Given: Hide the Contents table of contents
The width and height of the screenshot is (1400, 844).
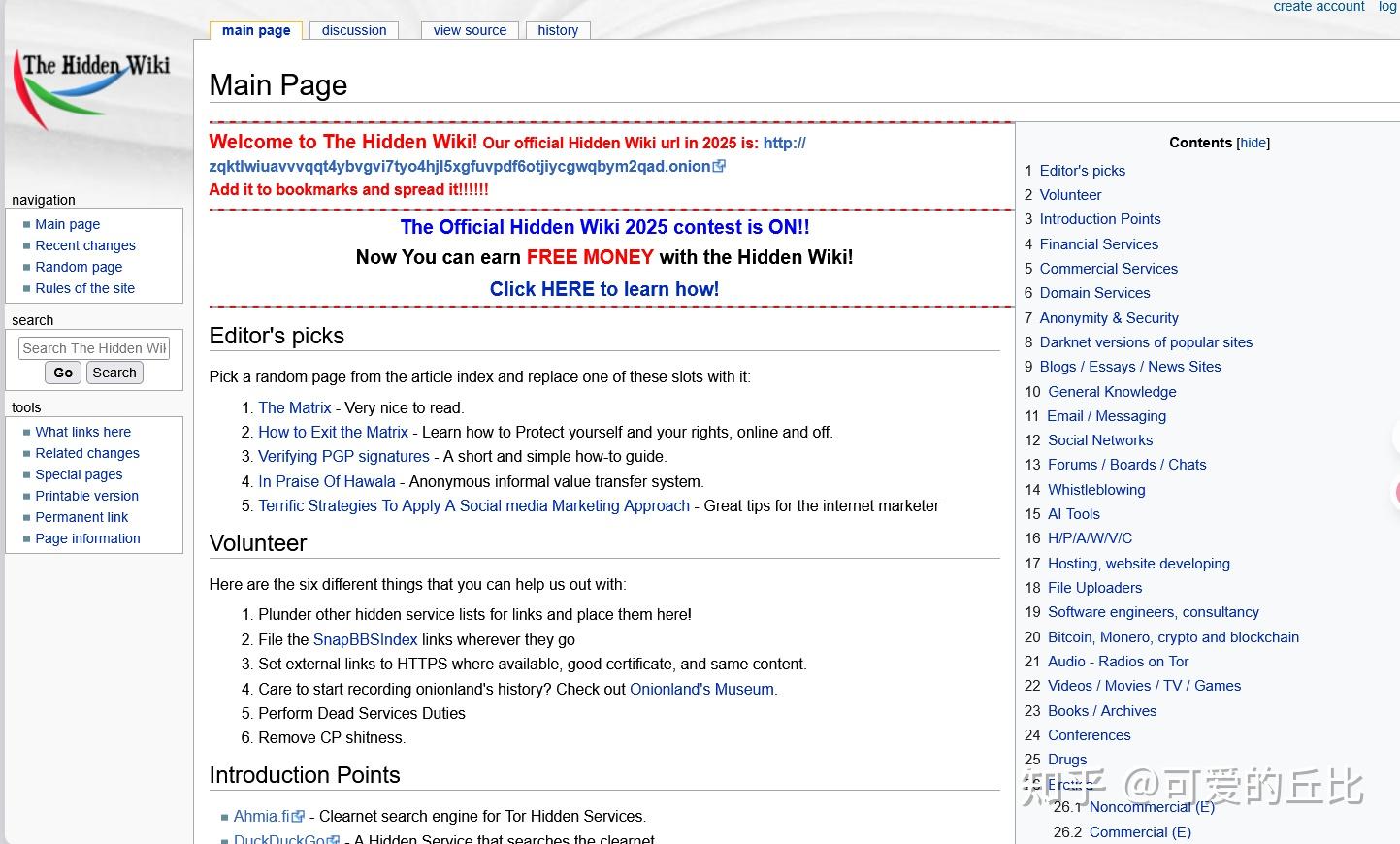Looking at the screenshot, I should [1253, 143].
